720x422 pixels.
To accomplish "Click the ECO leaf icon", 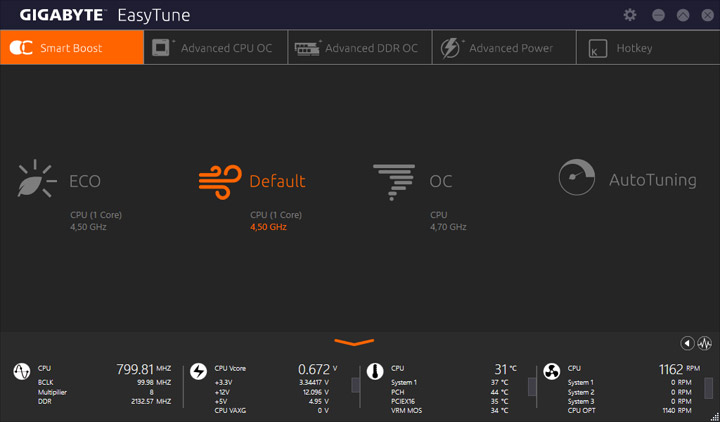I will point(37,179).
